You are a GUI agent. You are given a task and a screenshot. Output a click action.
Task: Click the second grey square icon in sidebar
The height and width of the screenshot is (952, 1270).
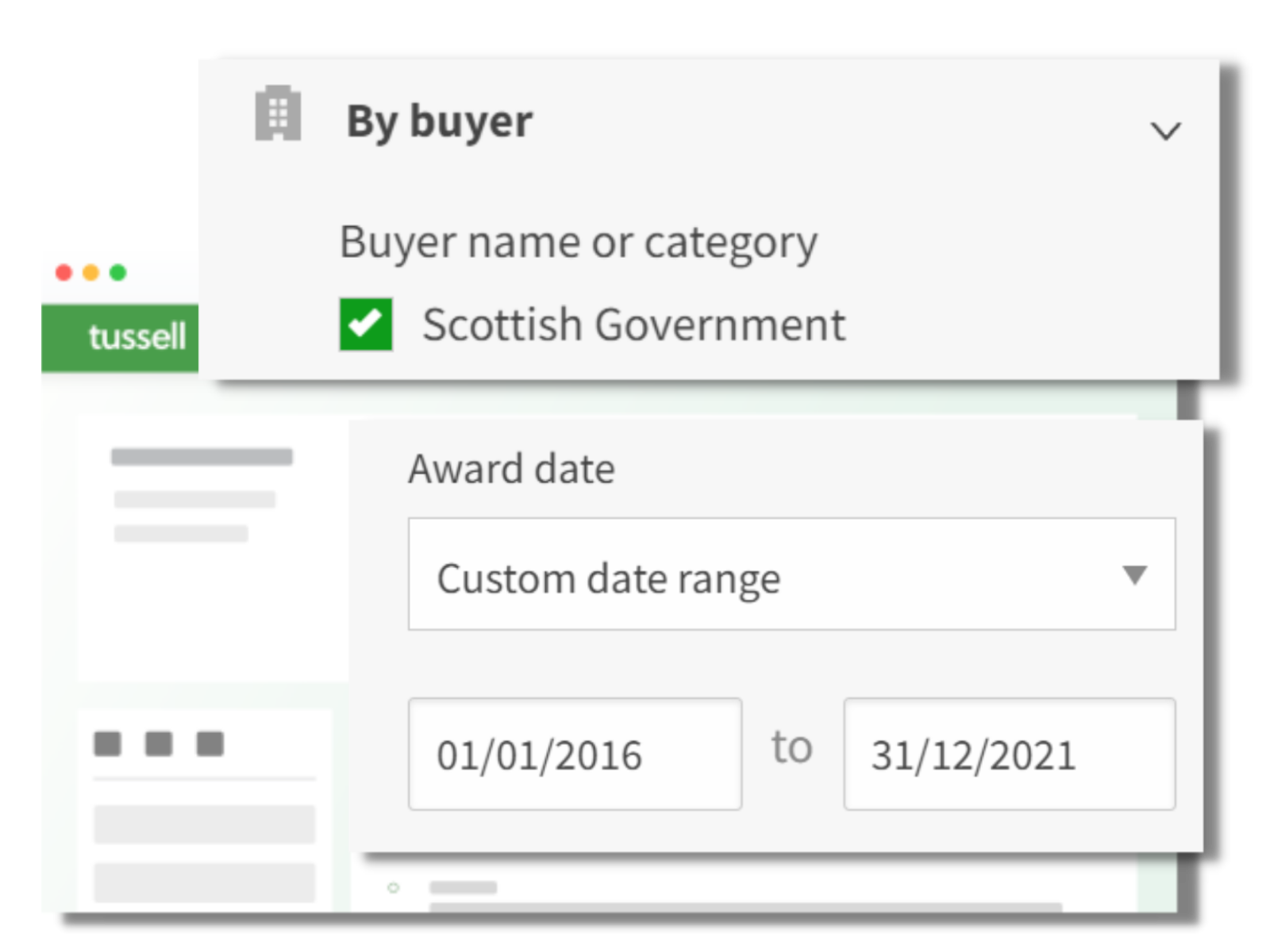tap(159, 744)
